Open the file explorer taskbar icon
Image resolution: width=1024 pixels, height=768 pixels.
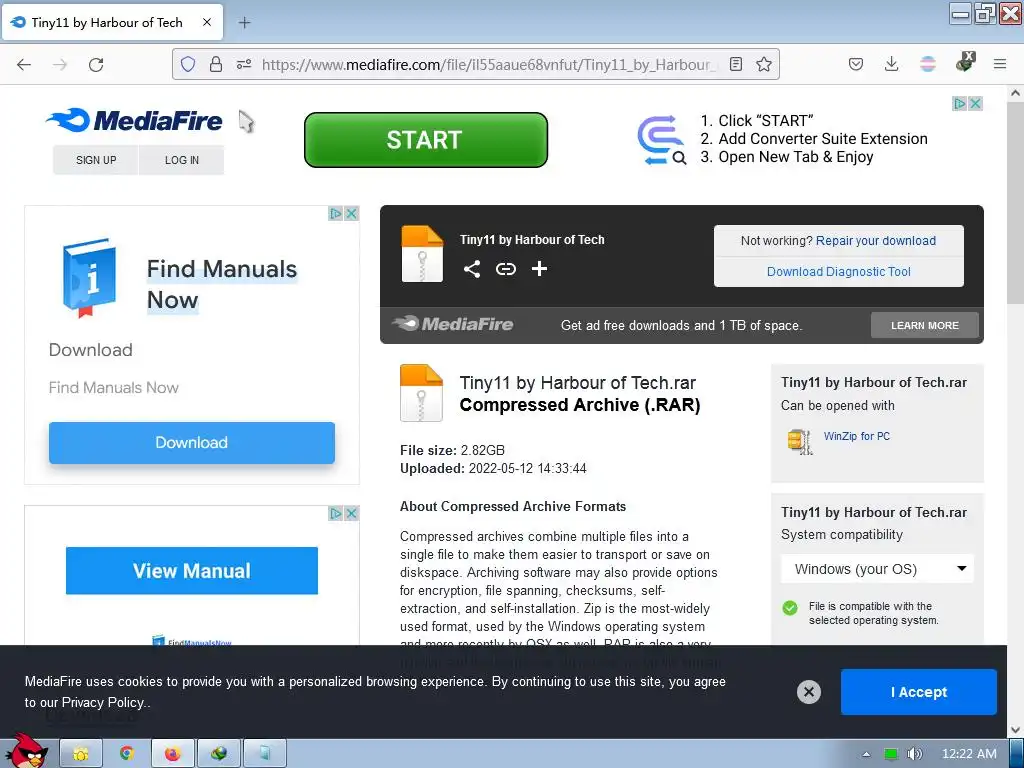pyautogui.click(x=81, y=754)
